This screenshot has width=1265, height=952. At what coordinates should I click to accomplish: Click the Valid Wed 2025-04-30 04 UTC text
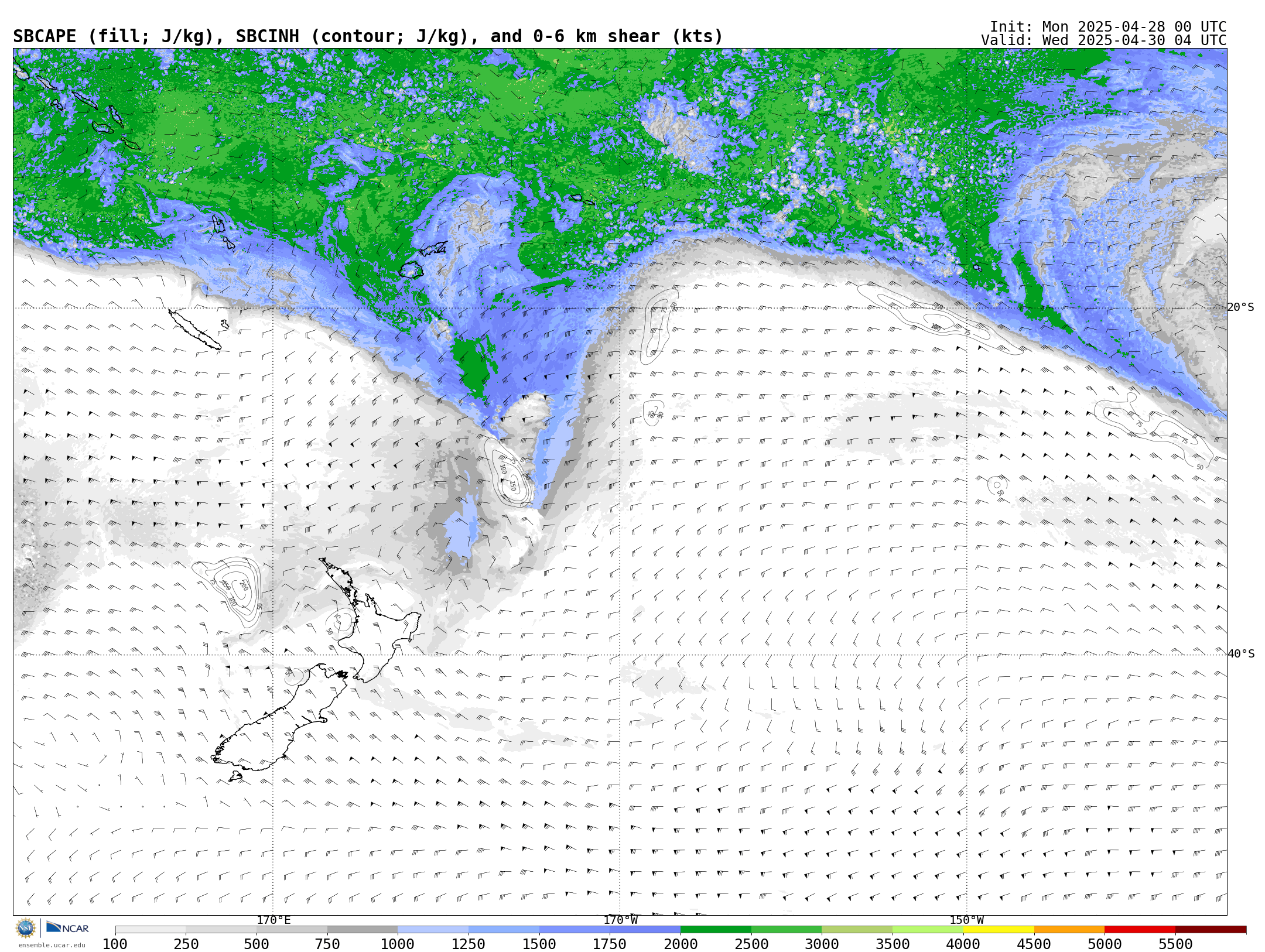[1104, 40]
